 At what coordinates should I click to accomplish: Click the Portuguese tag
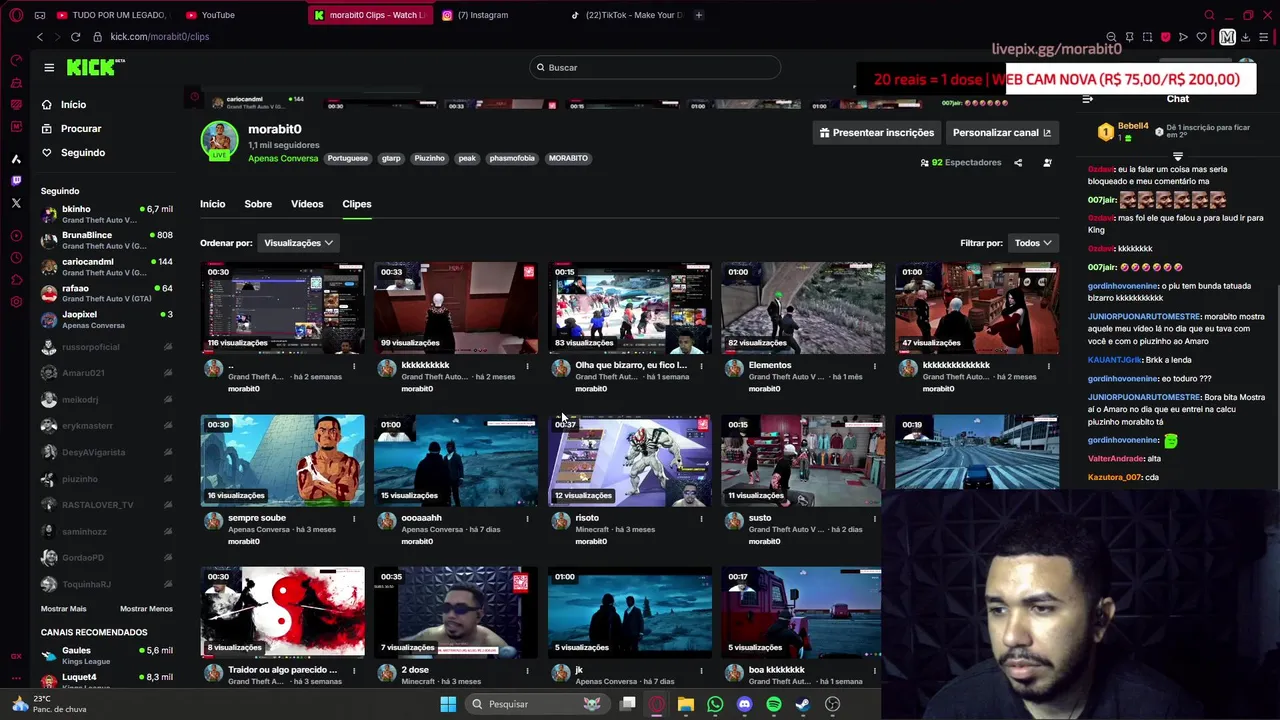[348, 158]
